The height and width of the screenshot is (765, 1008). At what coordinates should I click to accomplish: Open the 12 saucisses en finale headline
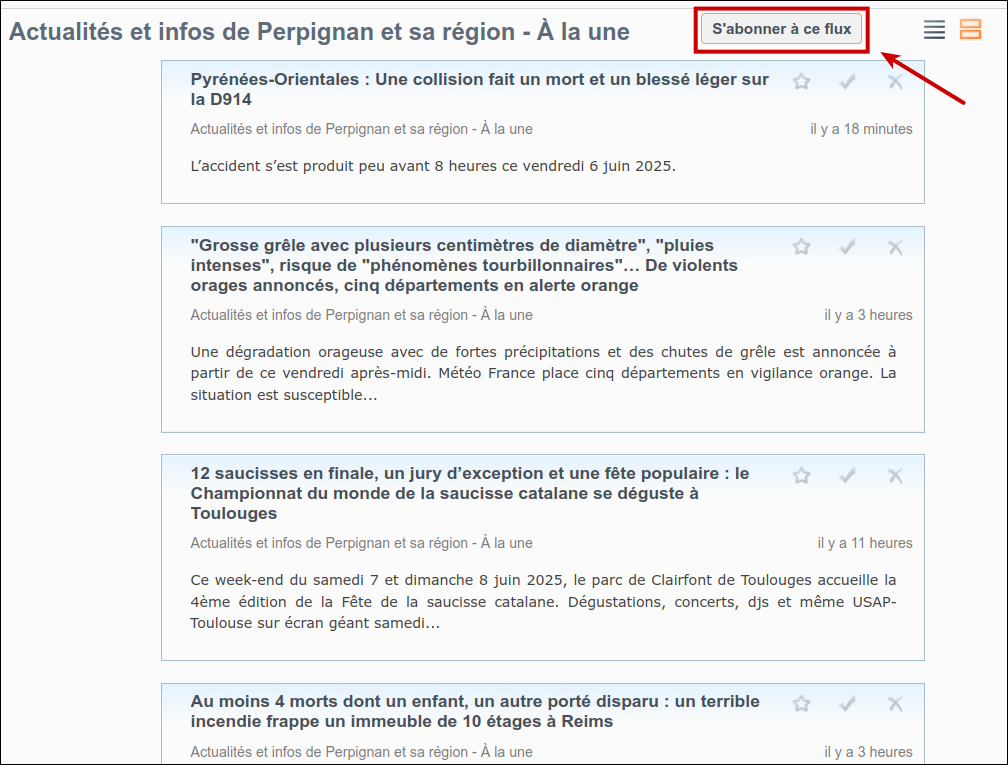pyautogui.click(x=470, y=493)
